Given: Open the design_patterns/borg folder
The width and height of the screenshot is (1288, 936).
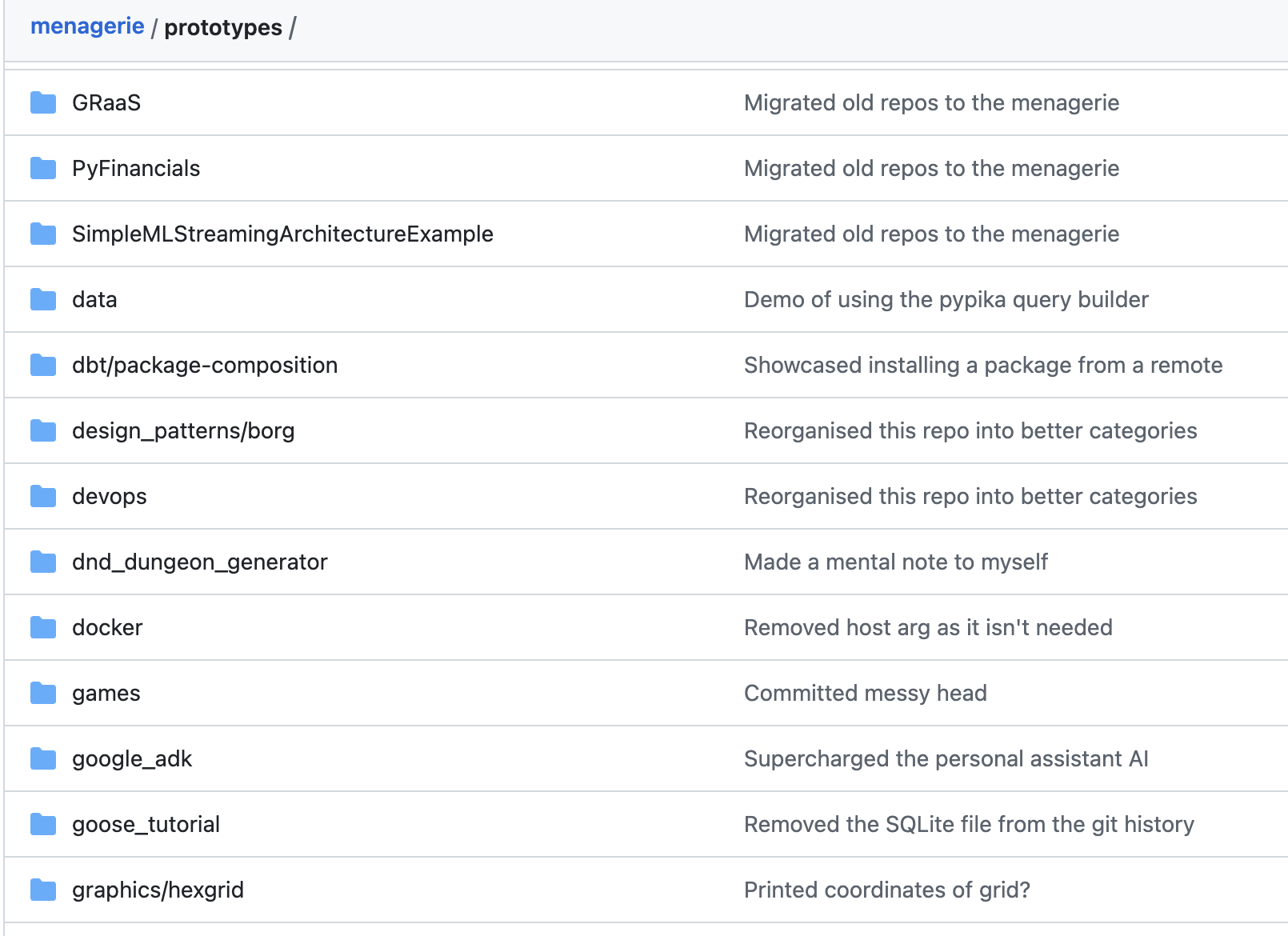Looking at the screenshot, I should pyautogui.click(x=183, y=431).
